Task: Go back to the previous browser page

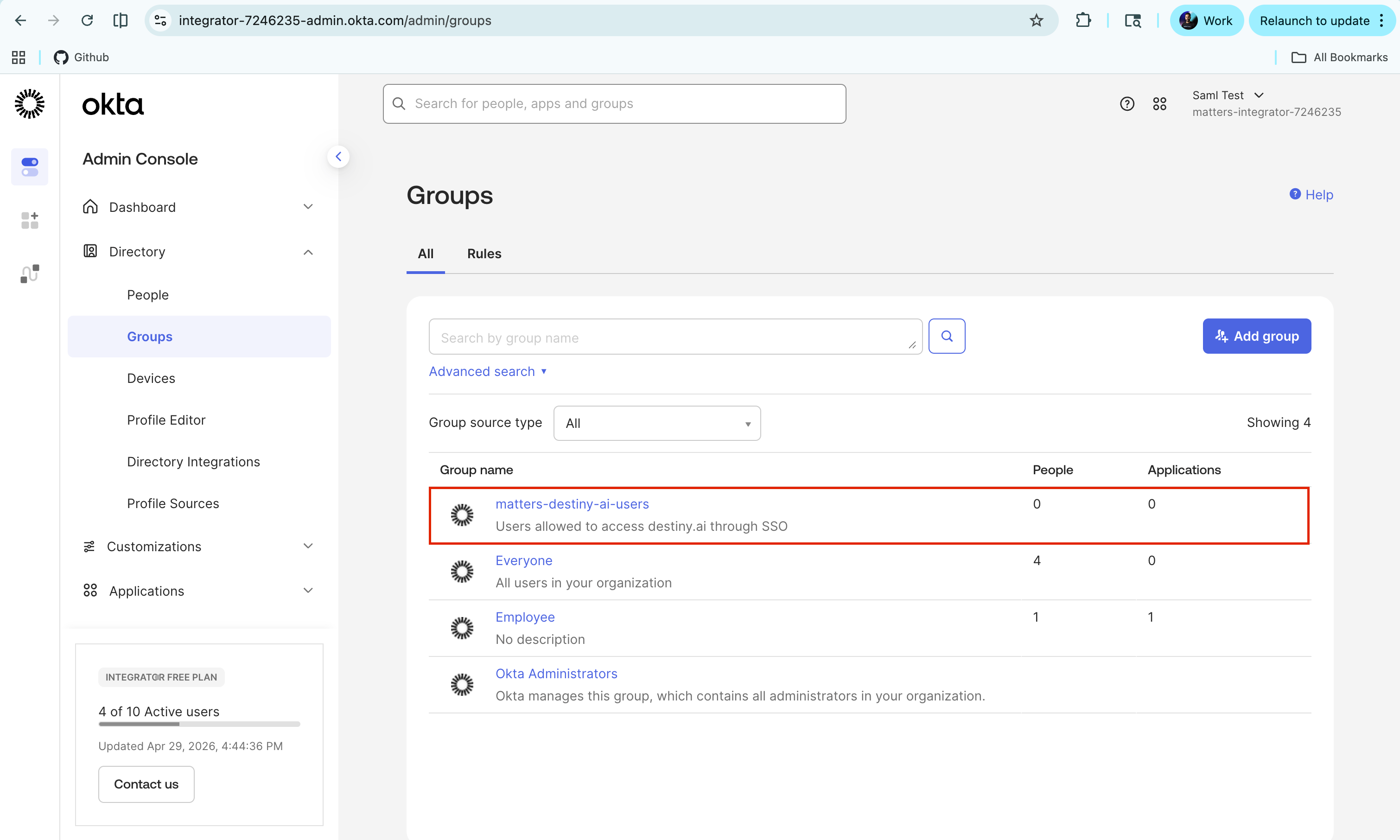Action: 20,20
